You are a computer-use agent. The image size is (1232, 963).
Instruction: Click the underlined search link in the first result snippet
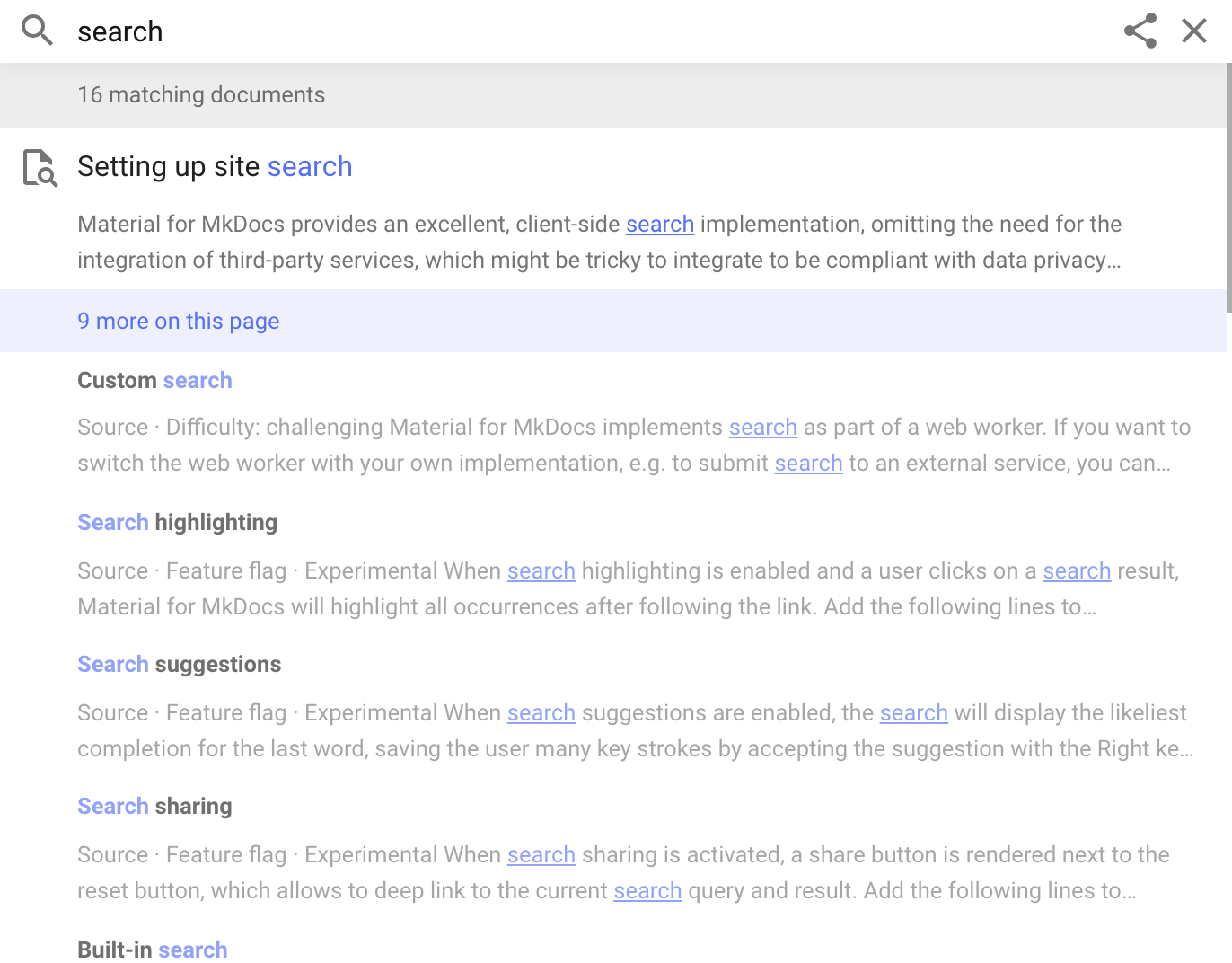(x=659, y=224)
